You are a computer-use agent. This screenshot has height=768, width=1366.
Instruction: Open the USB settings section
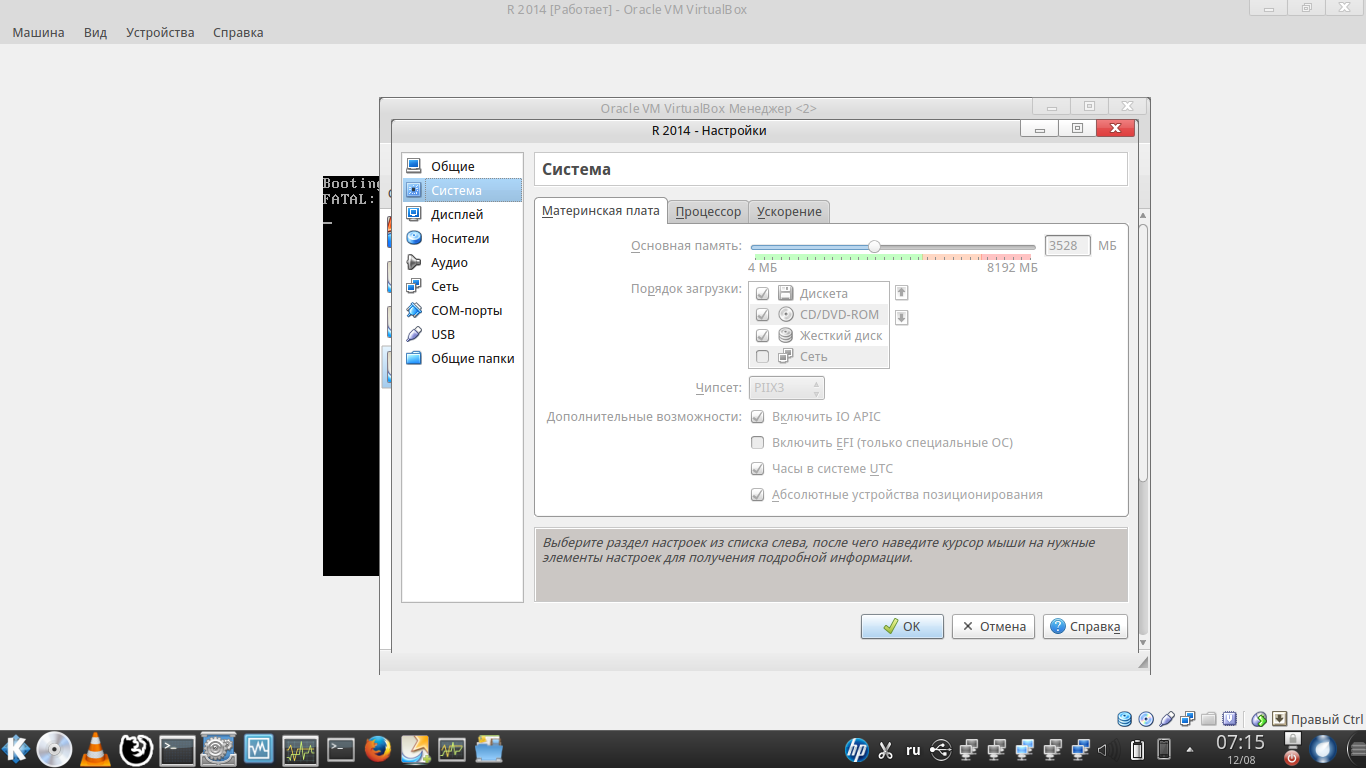click(442, 334)
